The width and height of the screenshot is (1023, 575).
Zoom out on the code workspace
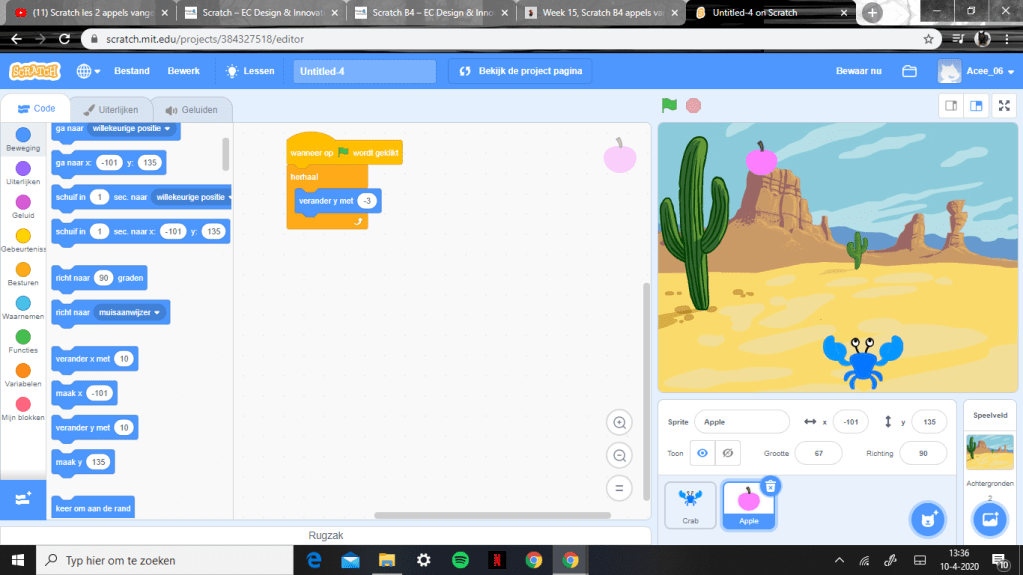click(x=619, y=455)
